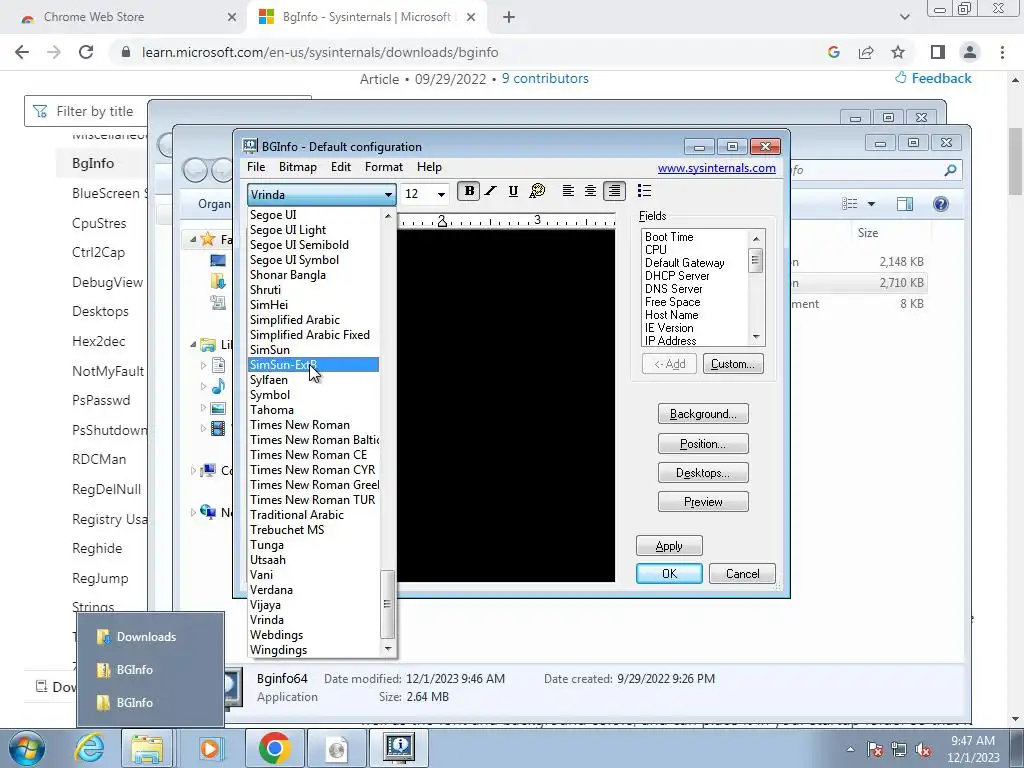Bookmark this page with star icon
Image resolution: width=1024 pixels, height=768 pixels.
pyautogui.click(x=898, y=52)
